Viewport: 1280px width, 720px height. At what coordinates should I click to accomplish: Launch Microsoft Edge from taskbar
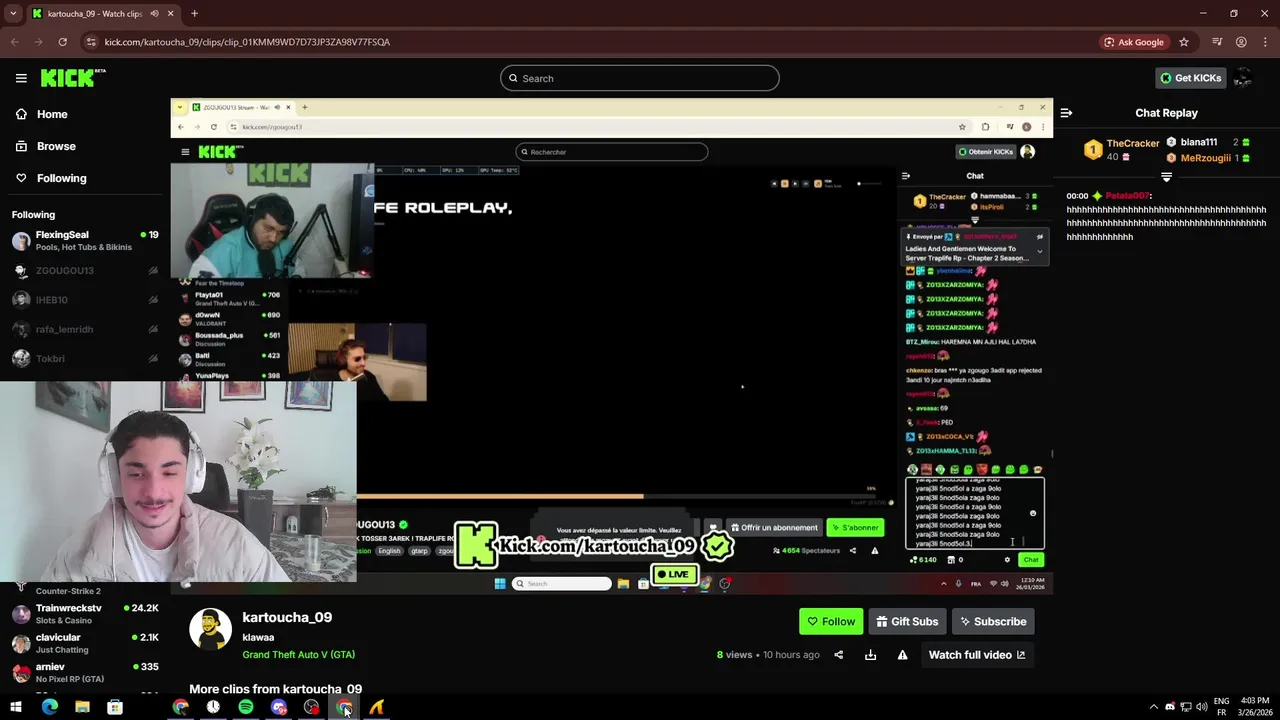[49, 707]
